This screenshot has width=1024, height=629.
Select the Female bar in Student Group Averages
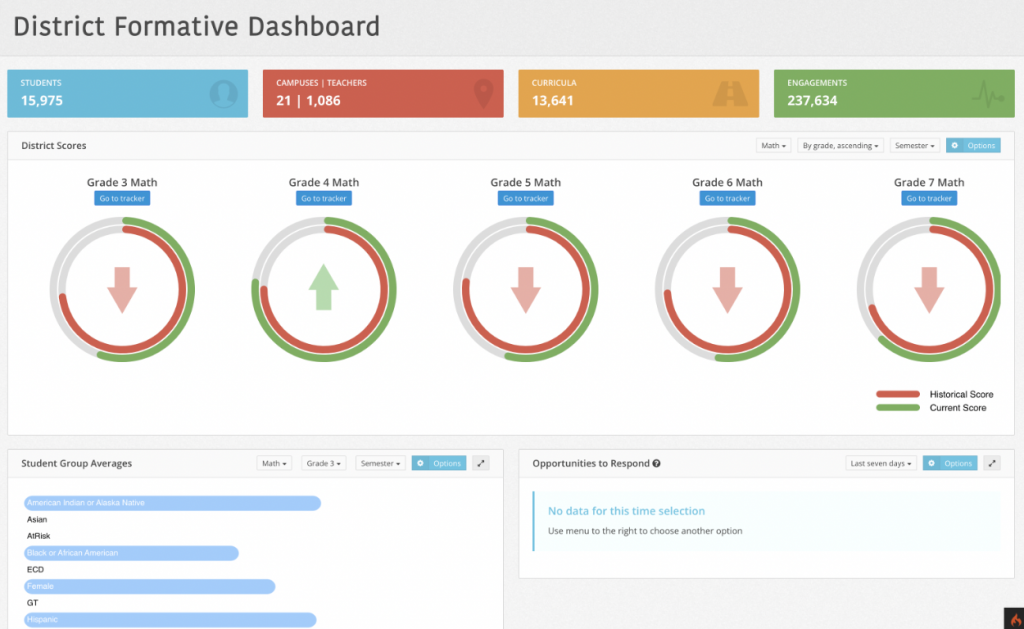point(150,586)
